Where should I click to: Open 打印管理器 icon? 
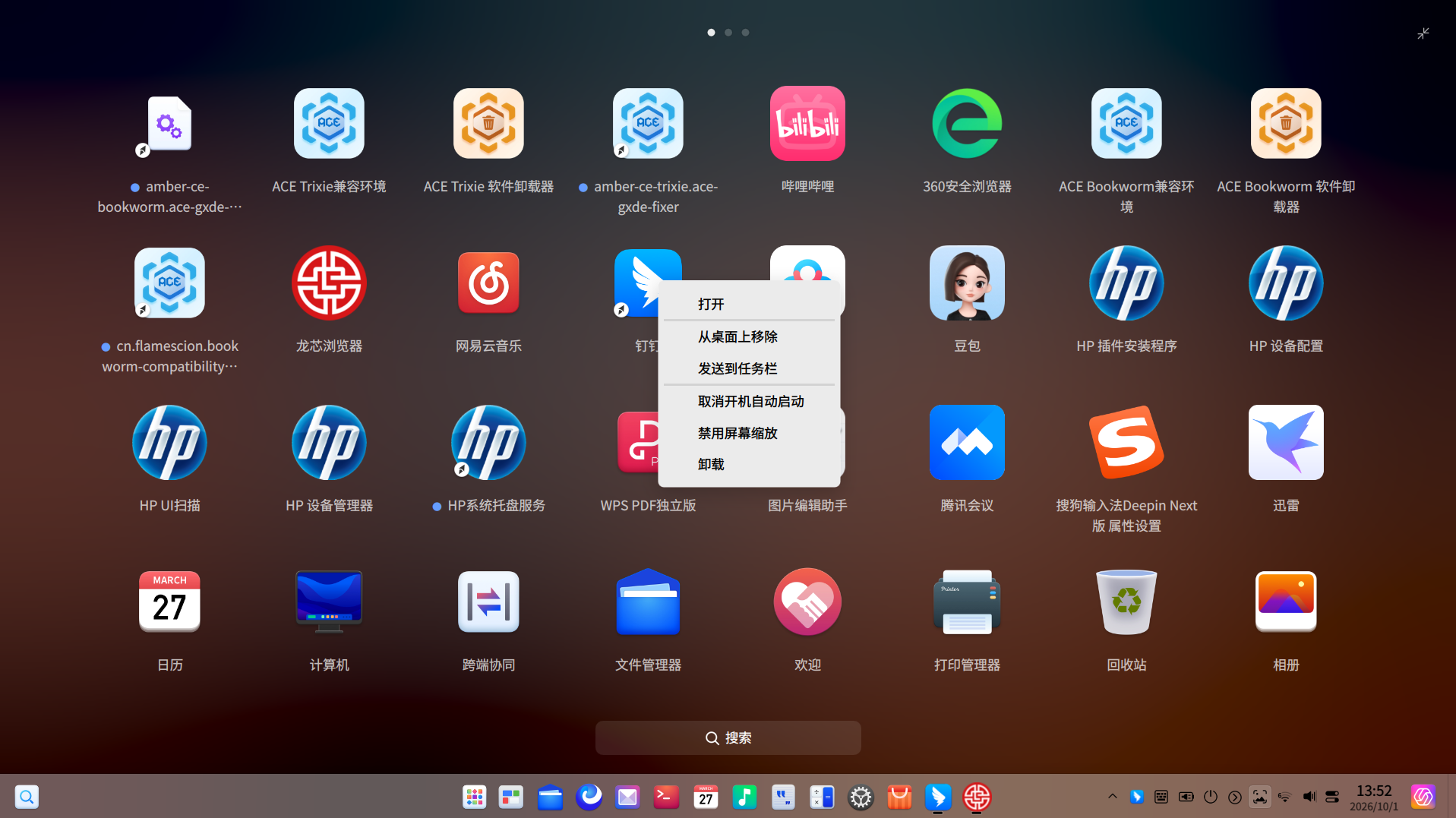point(967,602)
